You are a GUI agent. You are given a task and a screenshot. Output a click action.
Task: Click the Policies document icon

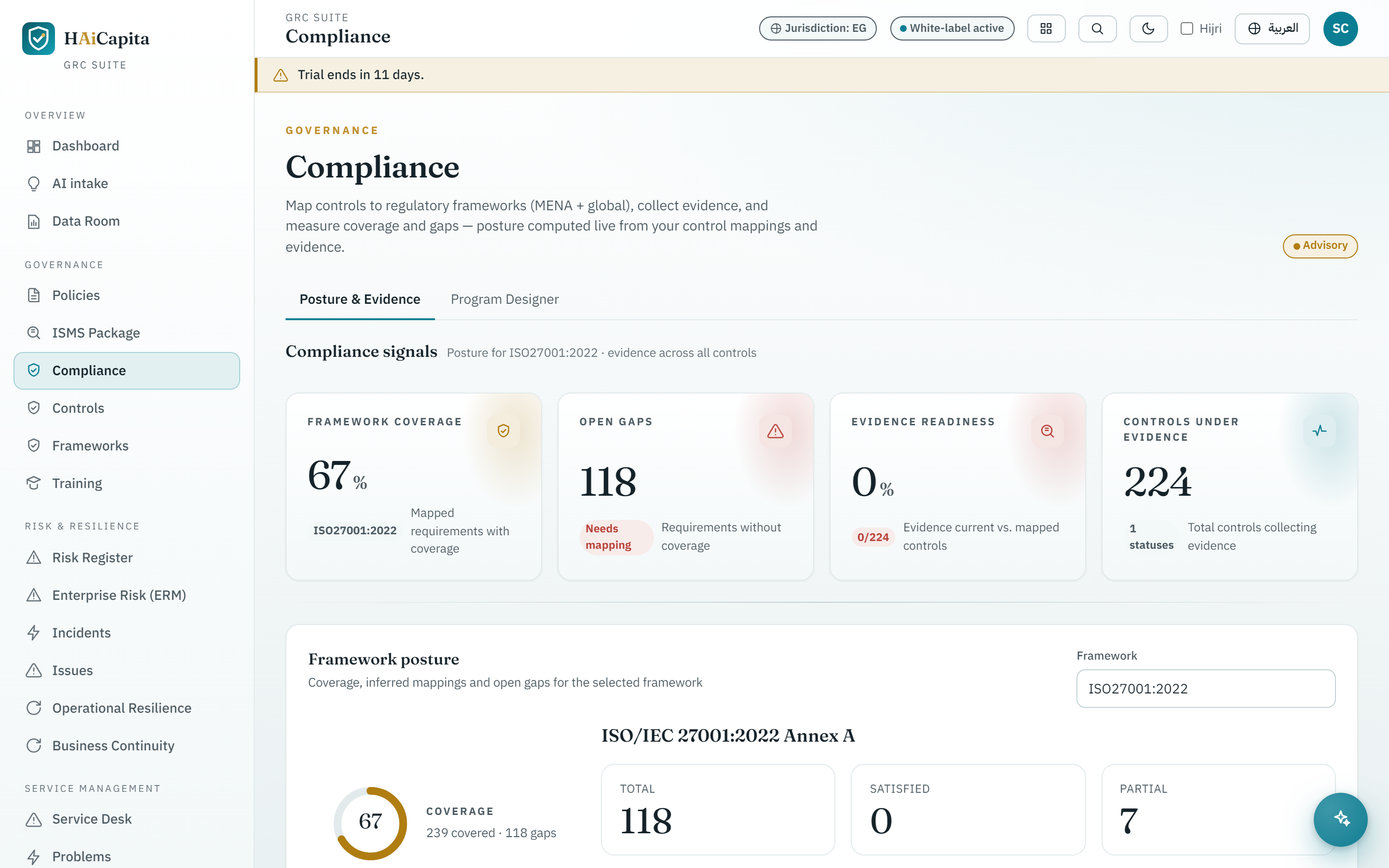coord(34,296)
